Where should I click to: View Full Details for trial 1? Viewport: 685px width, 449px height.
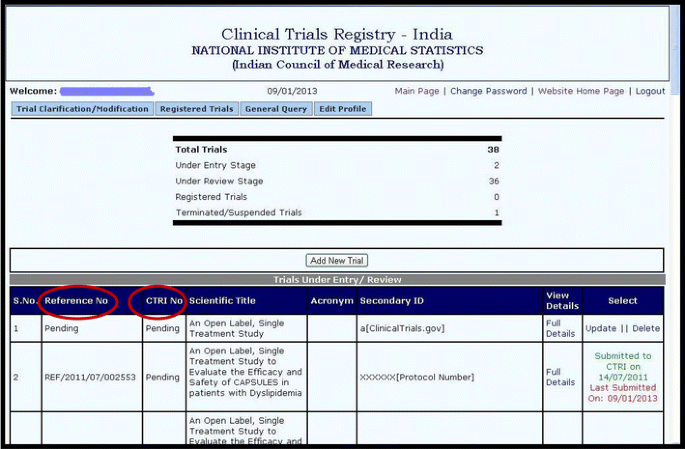click(560, 328)
